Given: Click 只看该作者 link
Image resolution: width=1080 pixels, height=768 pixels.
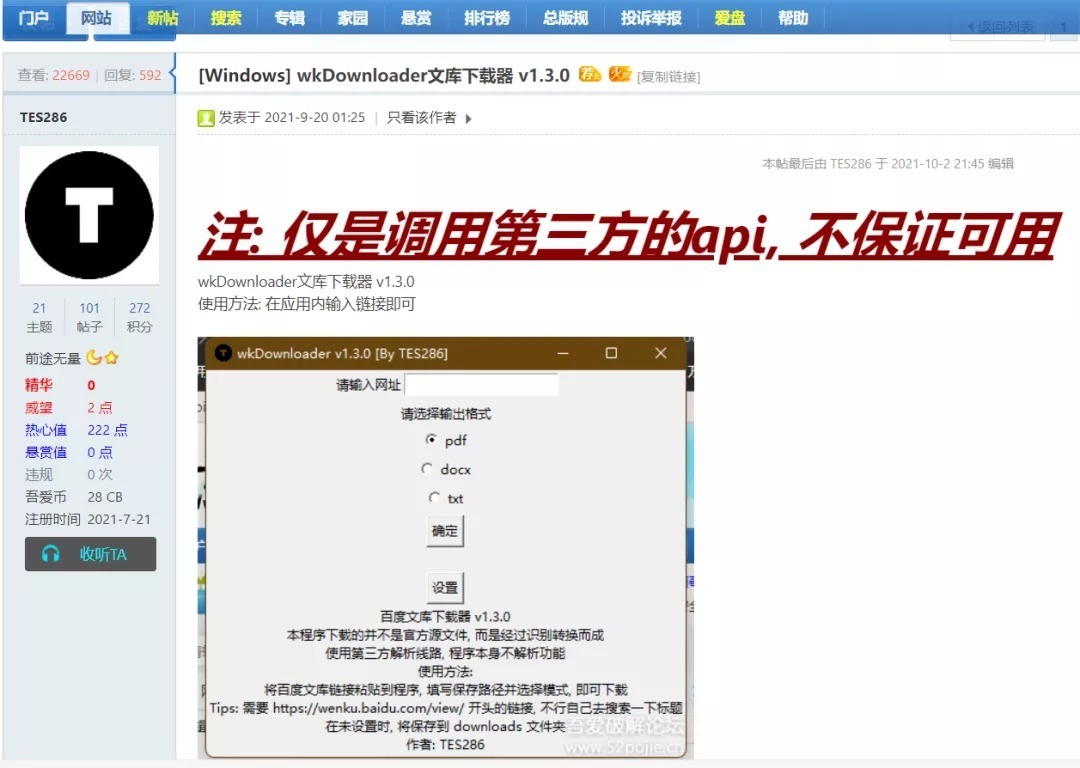Looking at the screenshot, I should click(x=422, y=118).
